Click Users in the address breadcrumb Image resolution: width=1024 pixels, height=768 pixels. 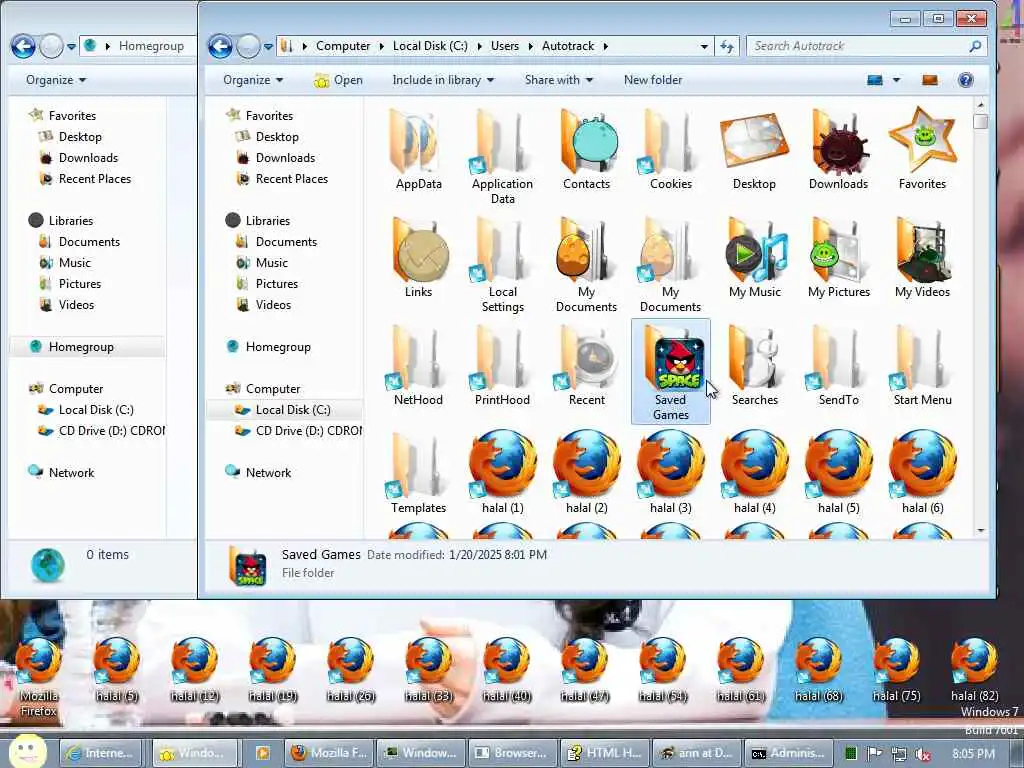click(x=504, y=46)
